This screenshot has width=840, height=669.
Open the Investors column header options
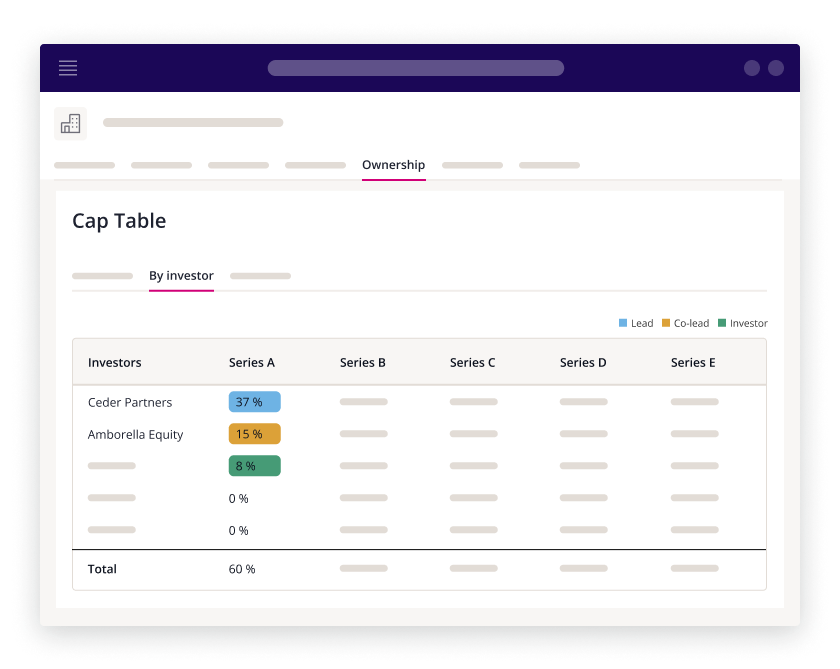tap(114, 362)
